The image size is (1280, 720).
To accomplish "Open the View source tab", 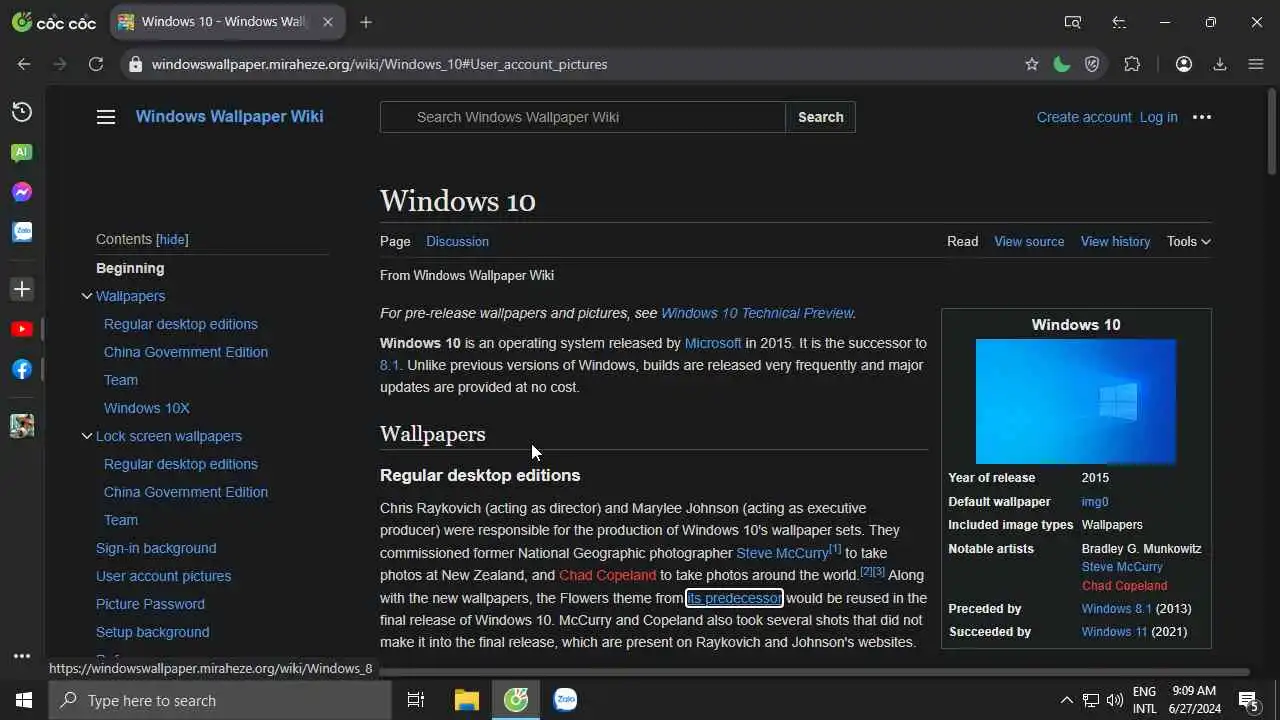I will pos(1029,241).
